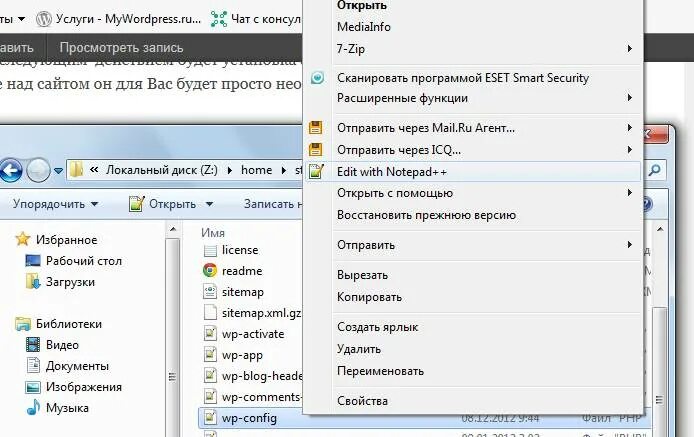Select the sitemap file

tap(243, 292)
